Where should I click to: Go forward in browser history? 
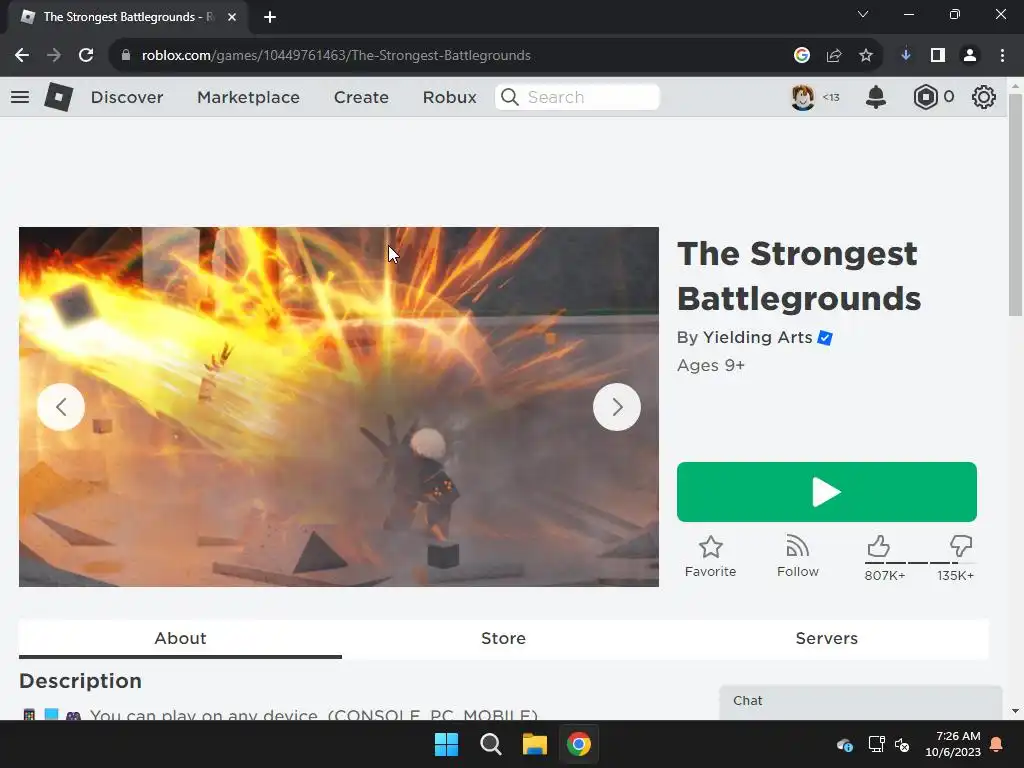tap(54, 56)
